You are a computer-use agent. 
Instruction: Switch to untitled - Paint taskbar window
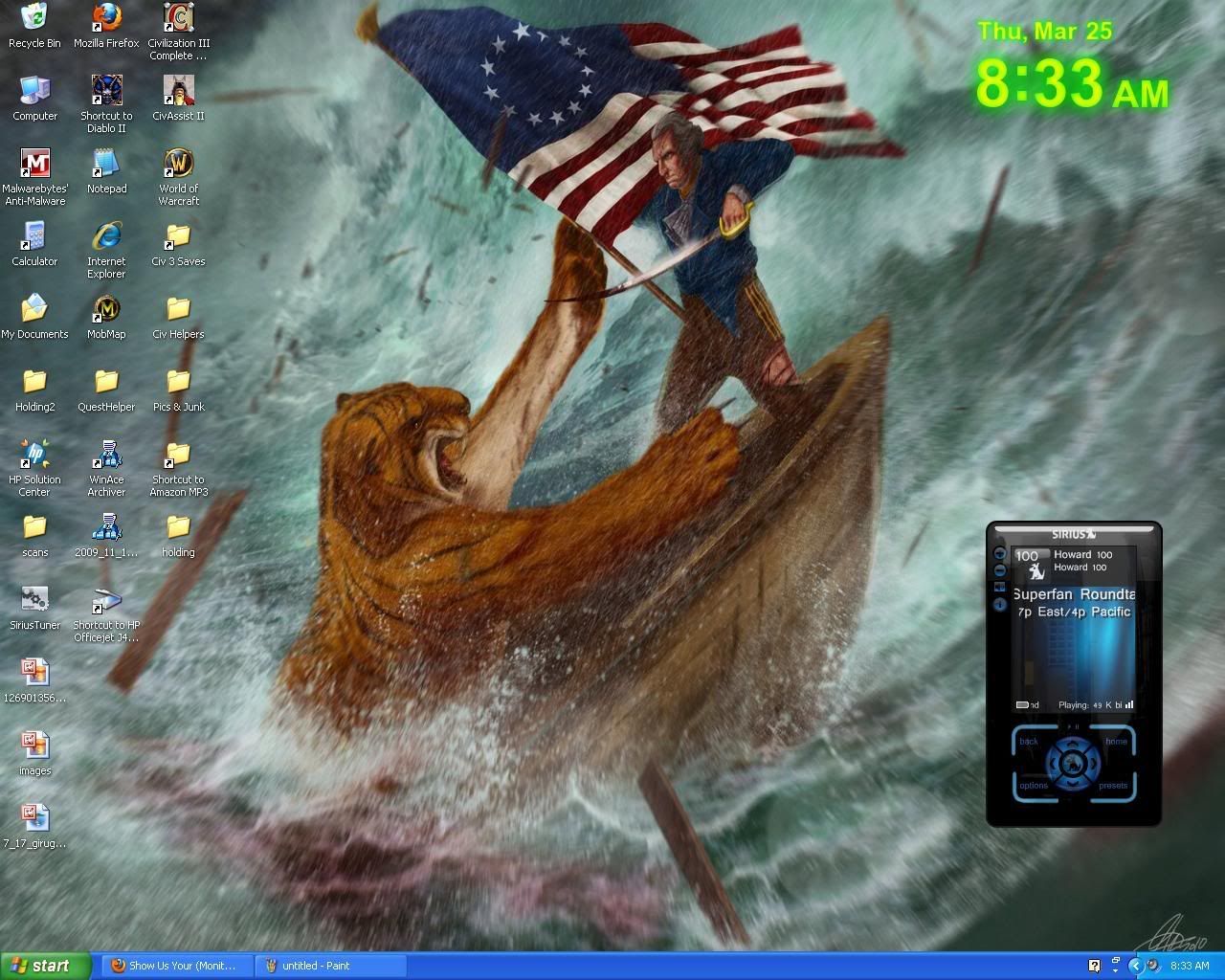coord(331,966)
